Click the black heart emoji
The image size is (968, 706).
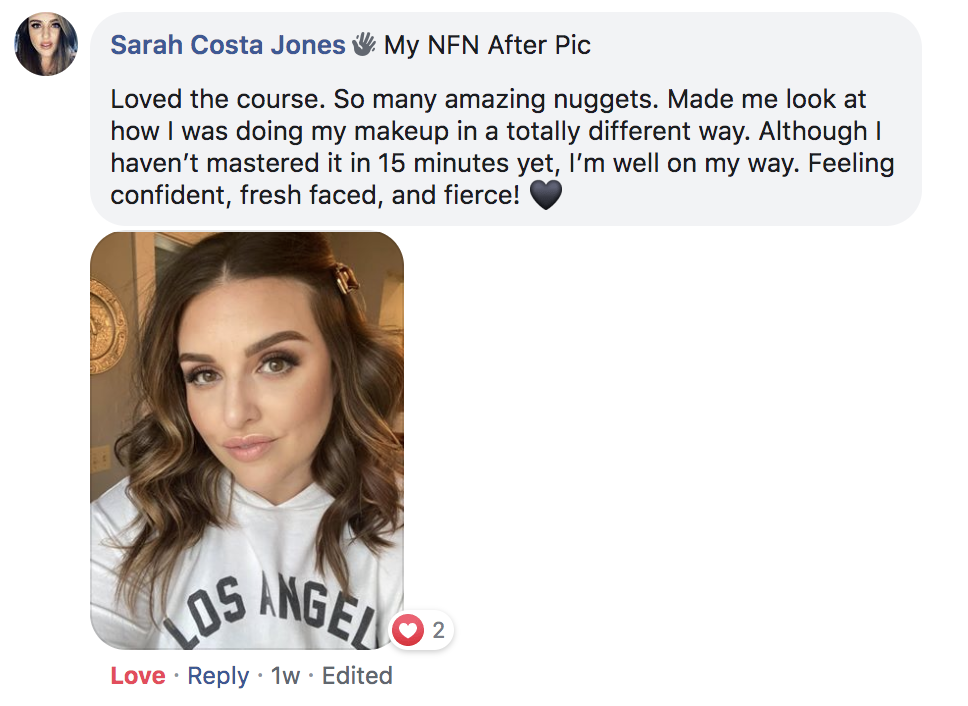coord(545,194)
